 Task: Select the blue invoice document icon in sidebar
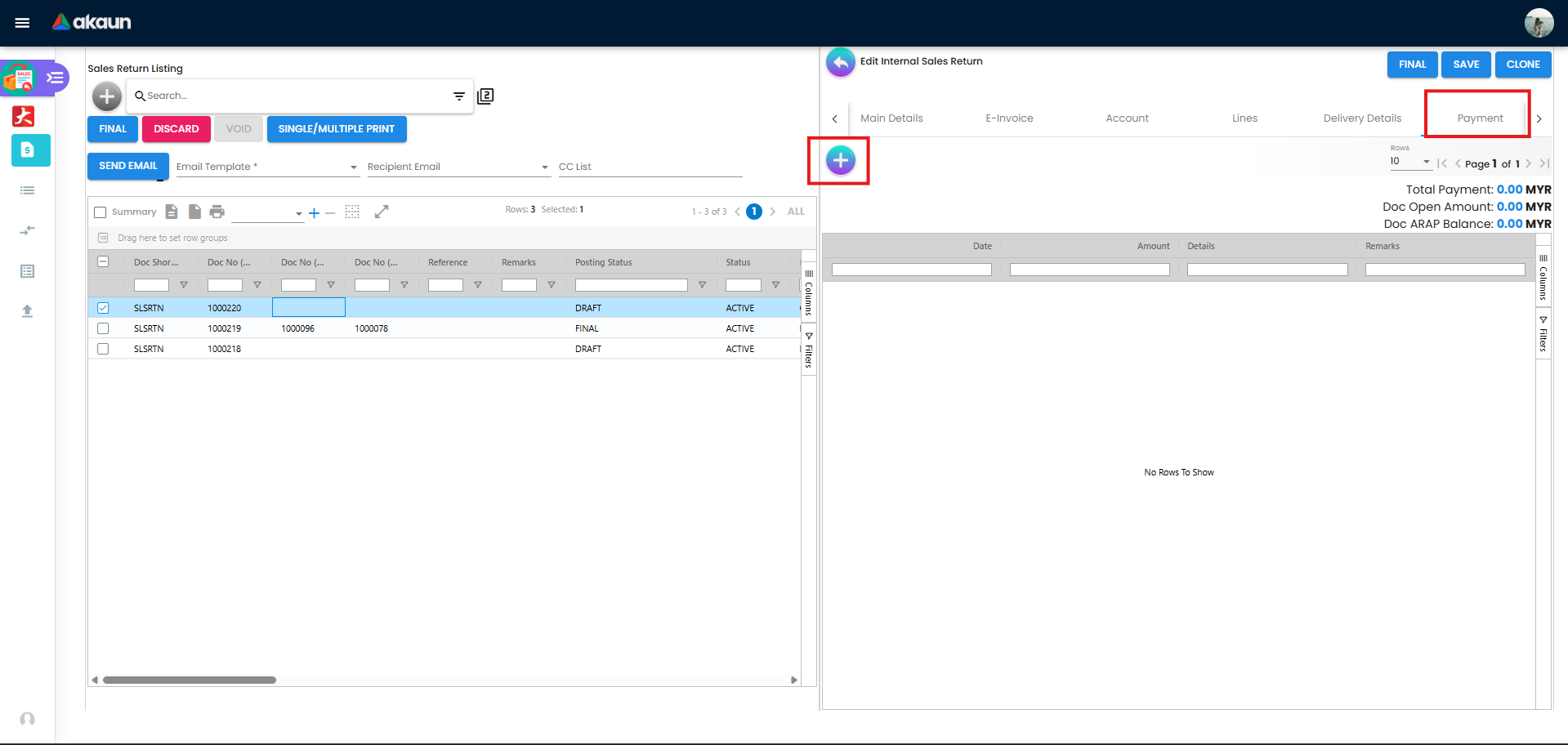coord(29,150)
